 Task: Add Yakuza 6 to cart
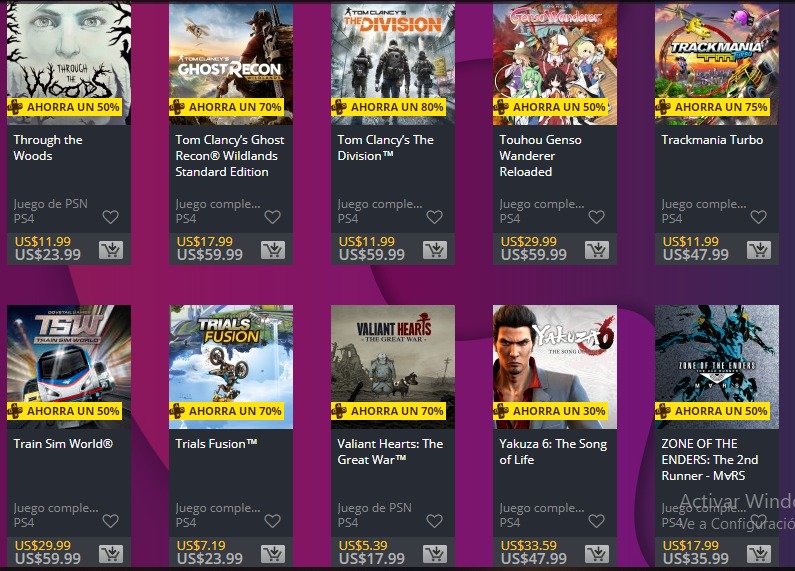[x=597, y=554]
